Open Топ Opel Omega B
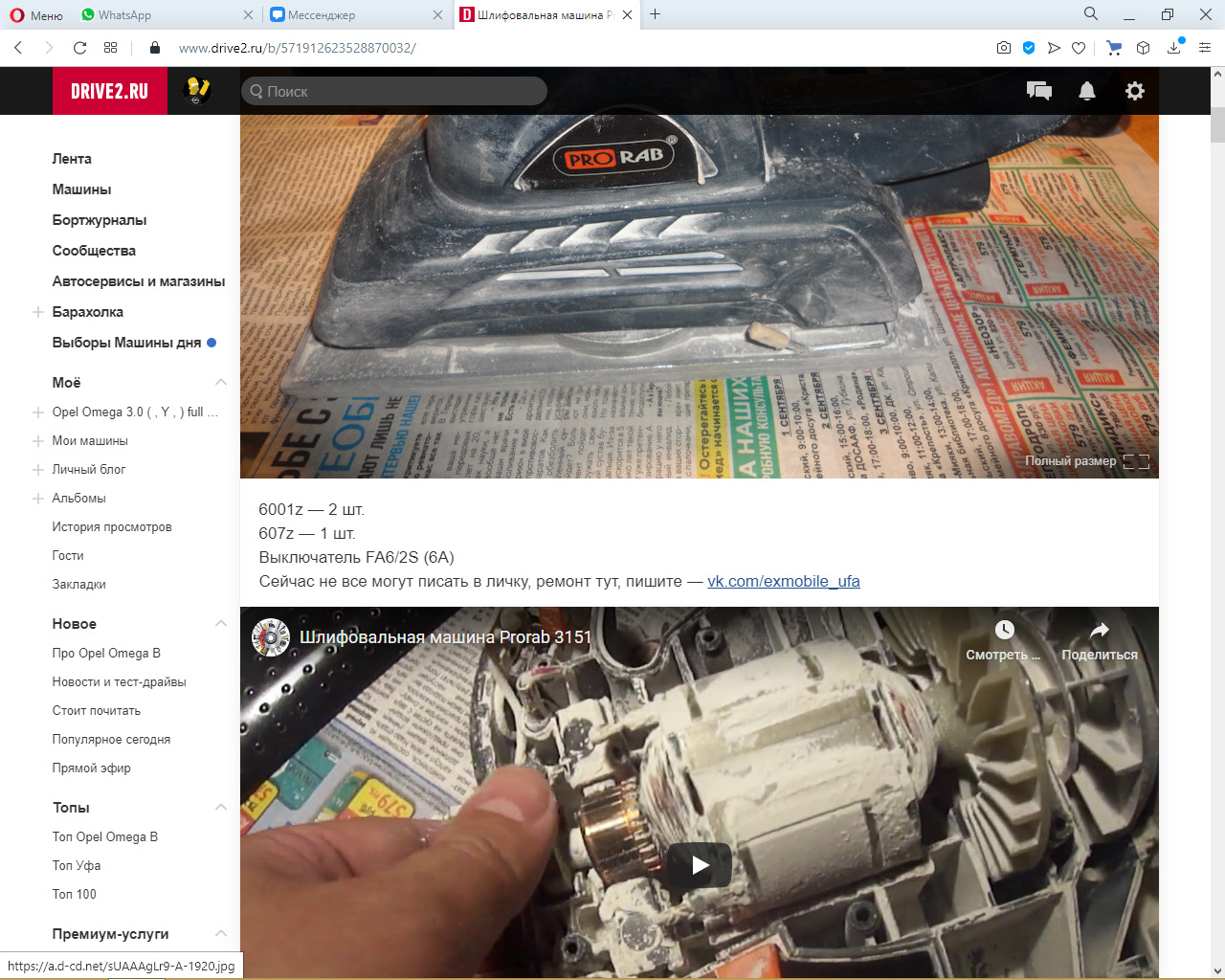 pyautogui.click(x=105, y=837)
